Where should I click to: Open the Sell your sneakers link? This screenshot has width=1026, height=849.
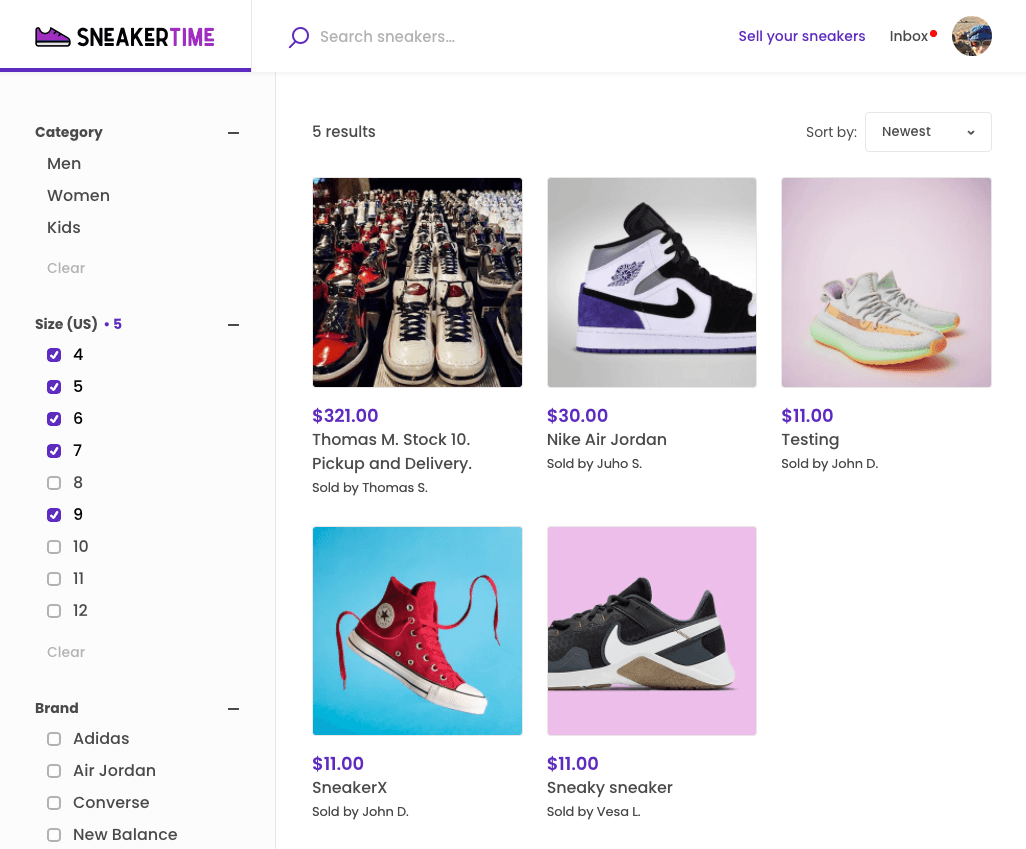pos(801,37)
